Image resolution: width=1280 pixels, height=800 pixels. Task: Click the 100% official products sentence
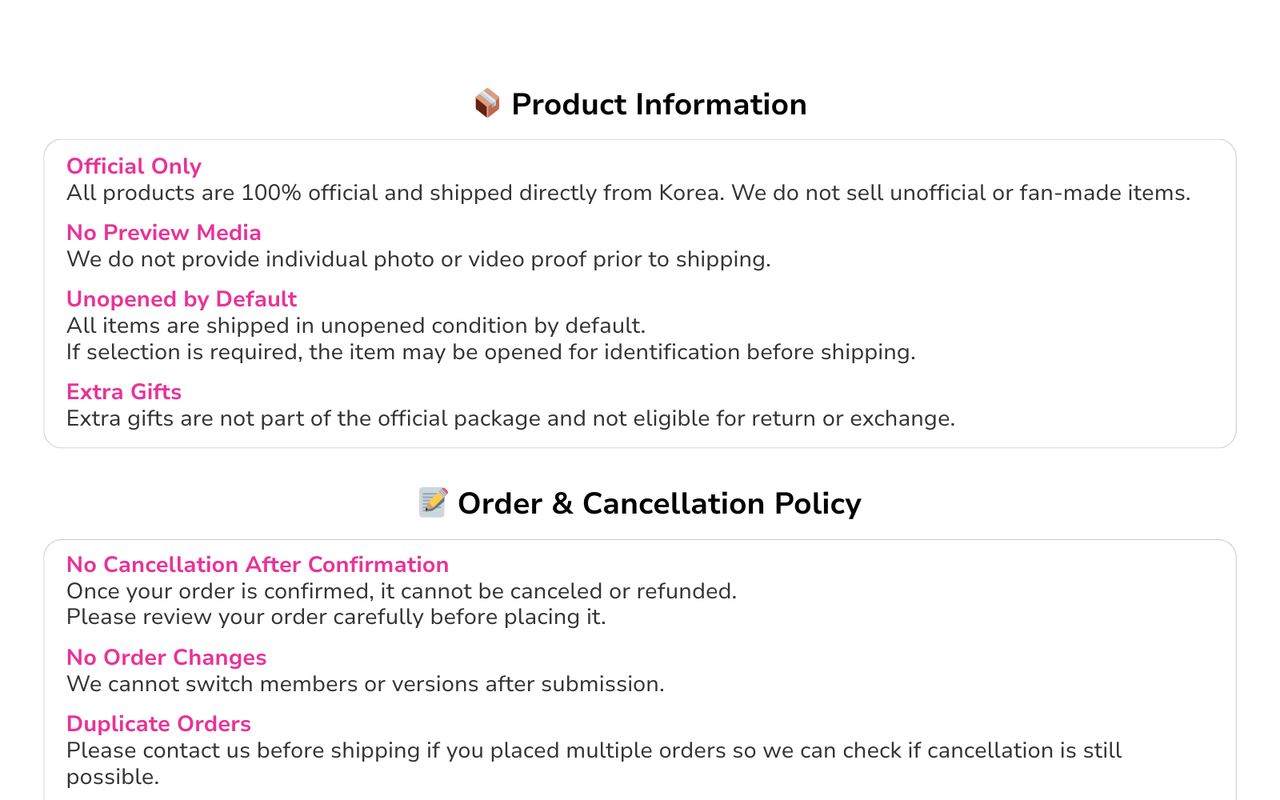tap(628, 193)
